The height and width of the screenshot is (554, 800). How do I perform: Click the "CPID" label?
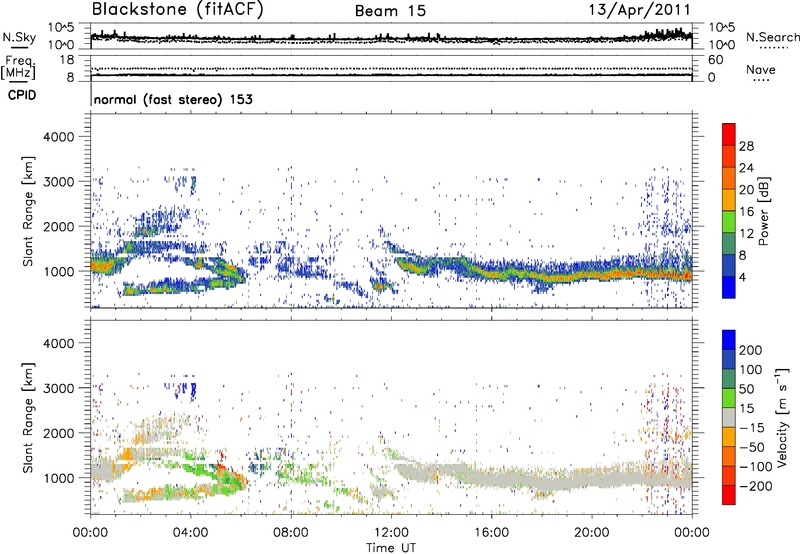(22, 95)
